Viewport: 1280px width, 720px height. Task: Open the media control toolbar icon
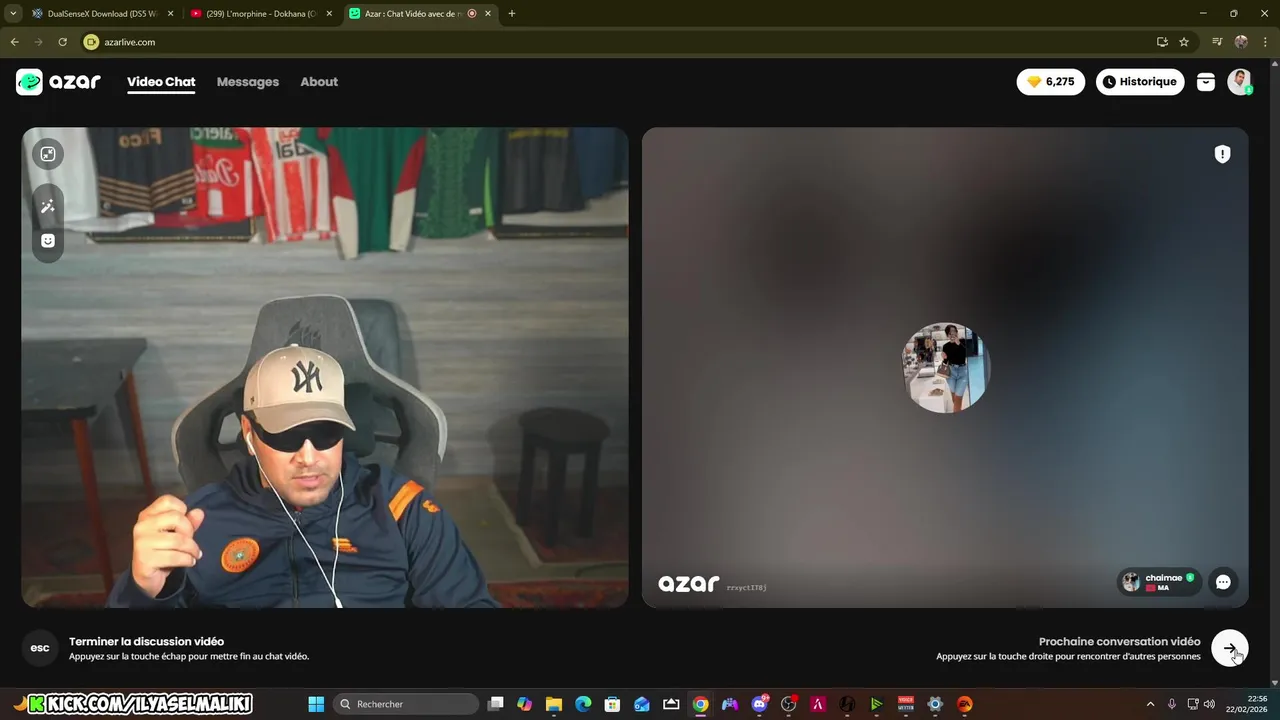pyautogui.click(x=1217, y=42)
